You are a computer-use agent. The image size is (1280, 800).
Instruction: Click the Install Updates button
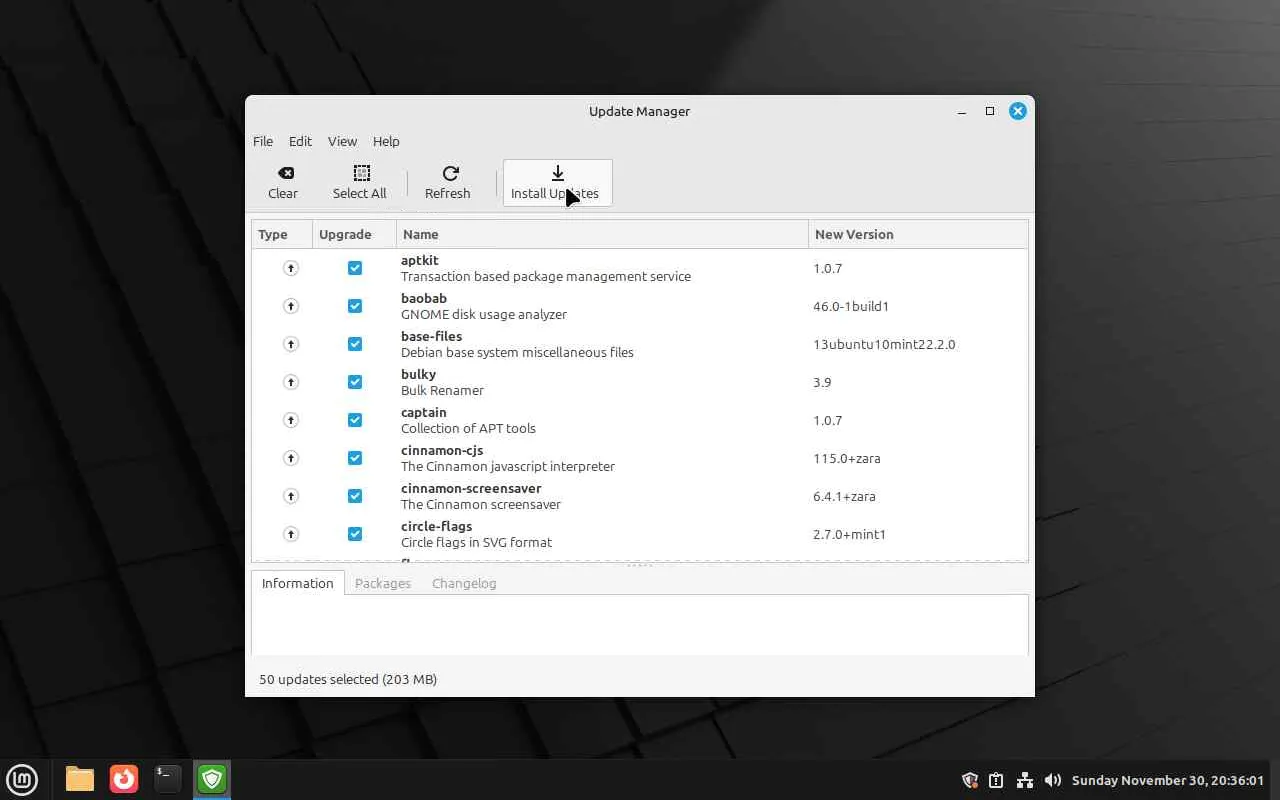[x=557, y=183]
